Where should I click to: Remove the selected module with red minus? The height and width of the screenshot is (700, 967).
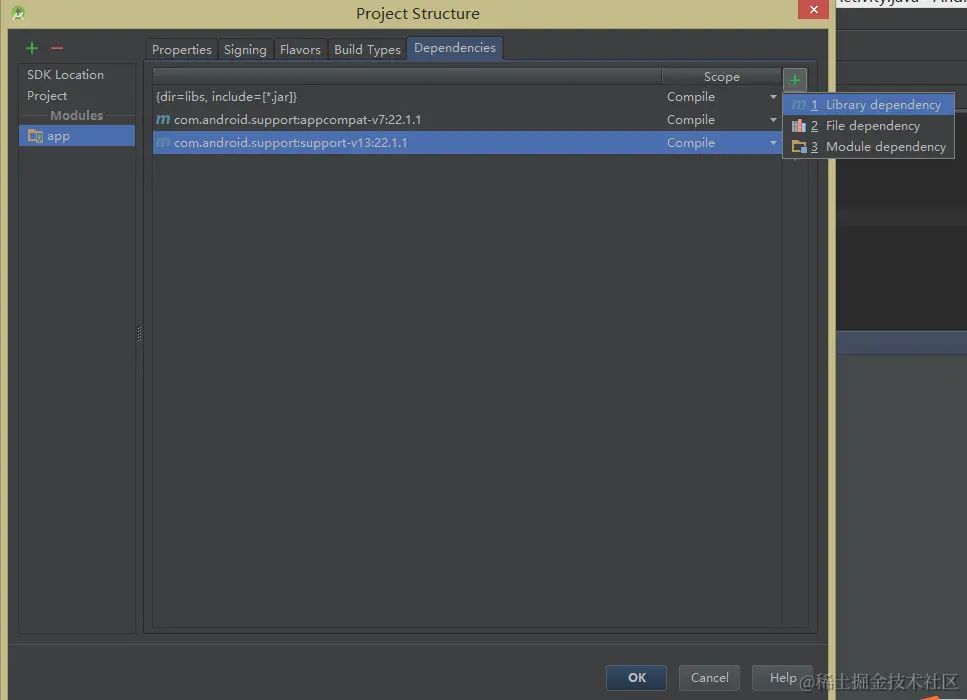click(57, 48)
